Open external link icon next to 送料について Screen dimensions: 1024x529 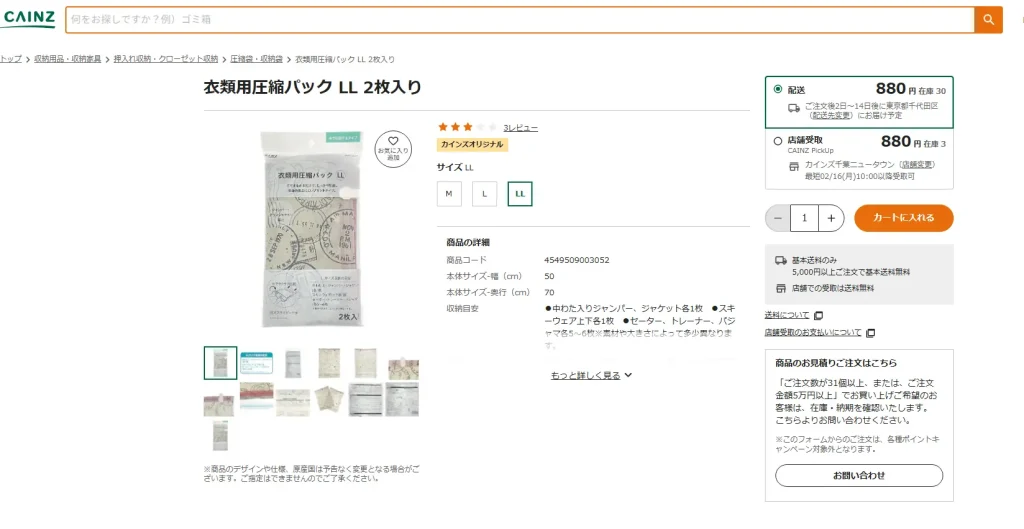coord(818,315)
